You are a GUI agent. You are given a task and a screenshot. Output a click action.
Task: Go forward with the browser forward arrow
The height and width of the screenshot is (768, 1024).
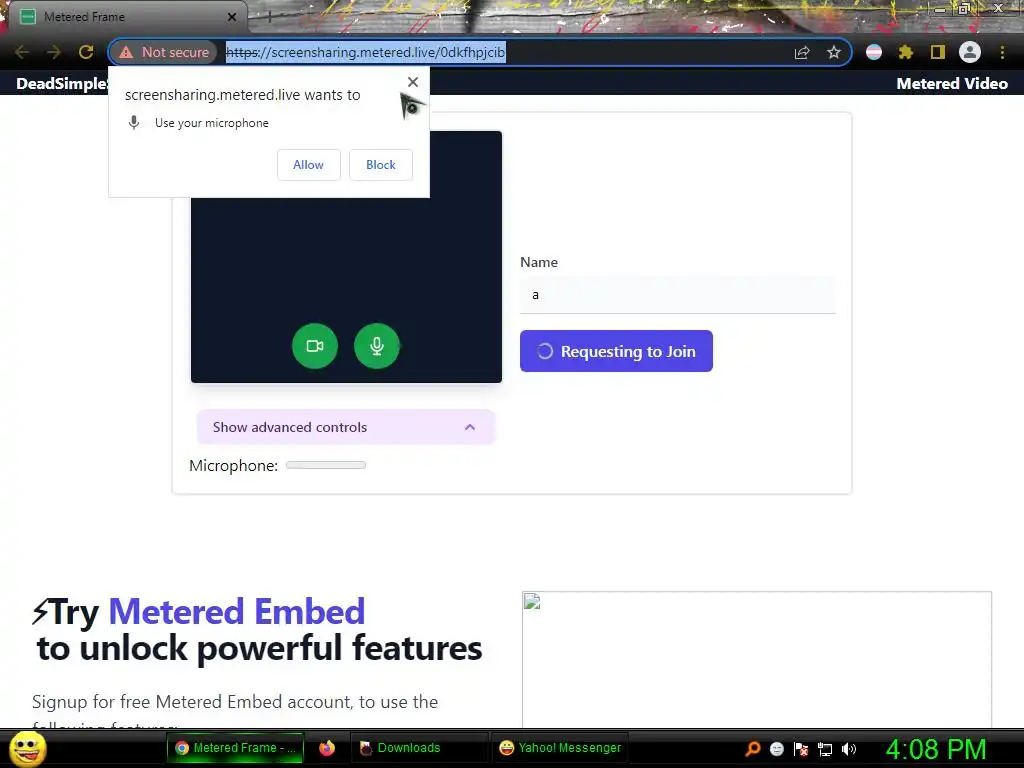54,52
